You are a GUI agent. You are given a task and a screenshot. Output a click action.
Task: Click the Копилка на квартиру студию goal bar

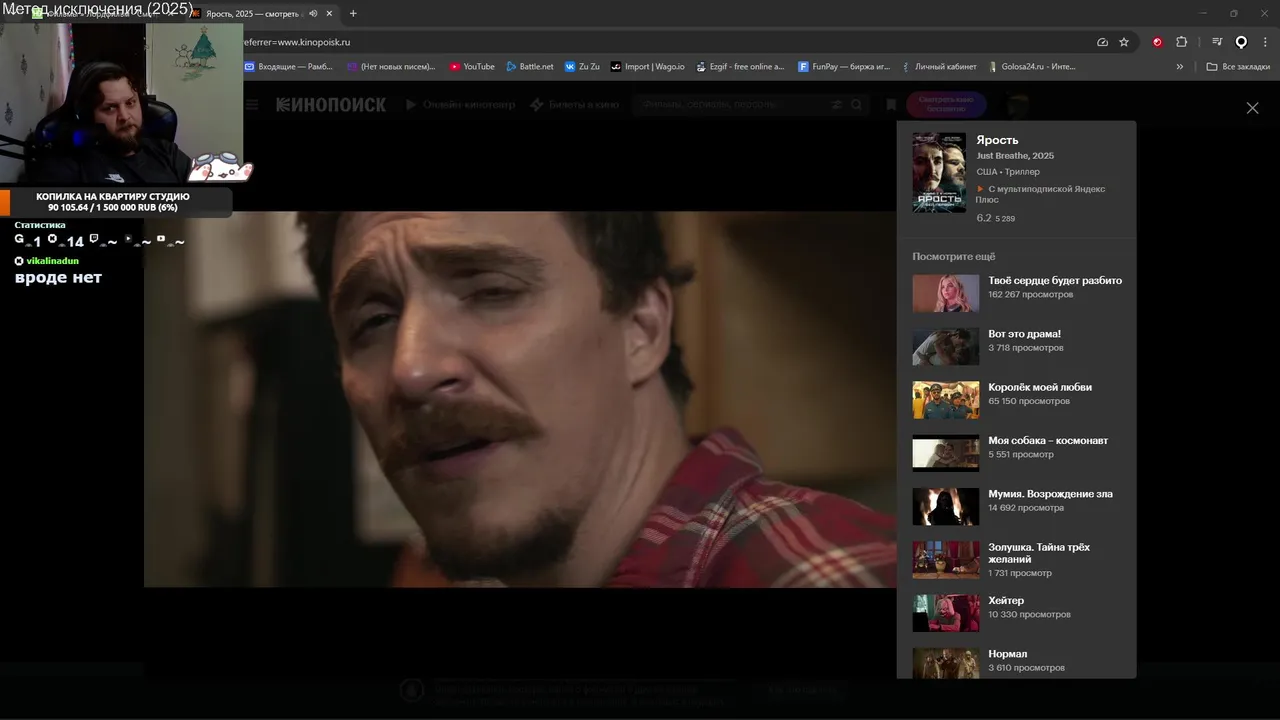click(116, 202)
